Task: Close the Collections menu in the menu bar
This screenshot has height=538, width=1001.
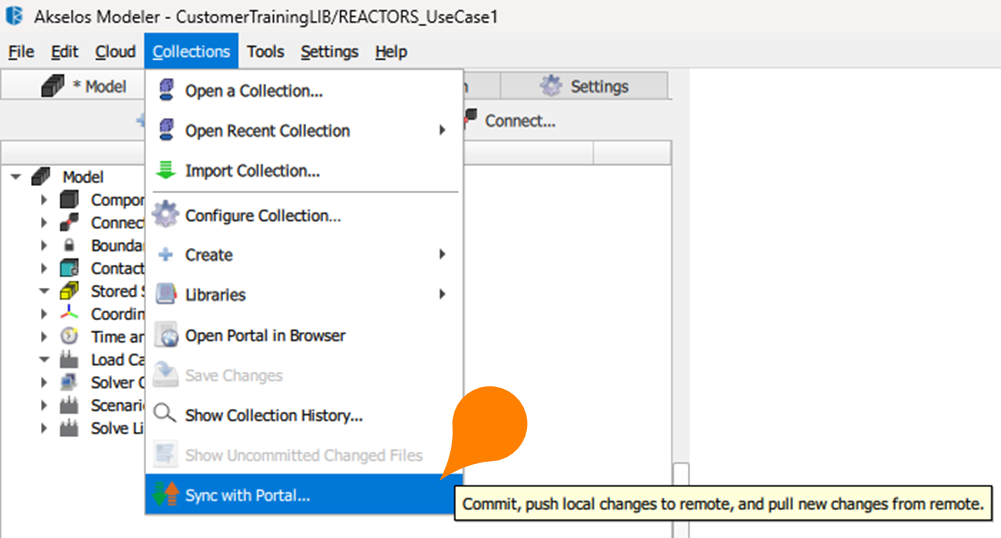Action: click(191, 52)
